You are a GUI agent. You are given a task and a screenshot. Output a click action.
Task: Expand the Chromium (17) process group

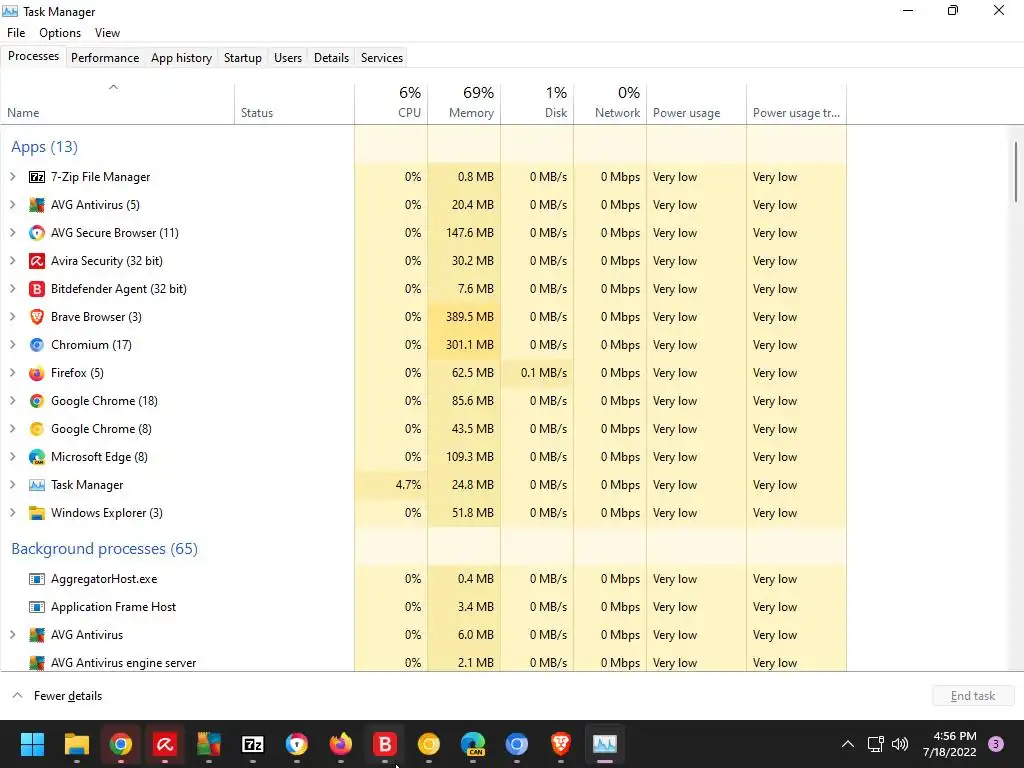[12, 345]
